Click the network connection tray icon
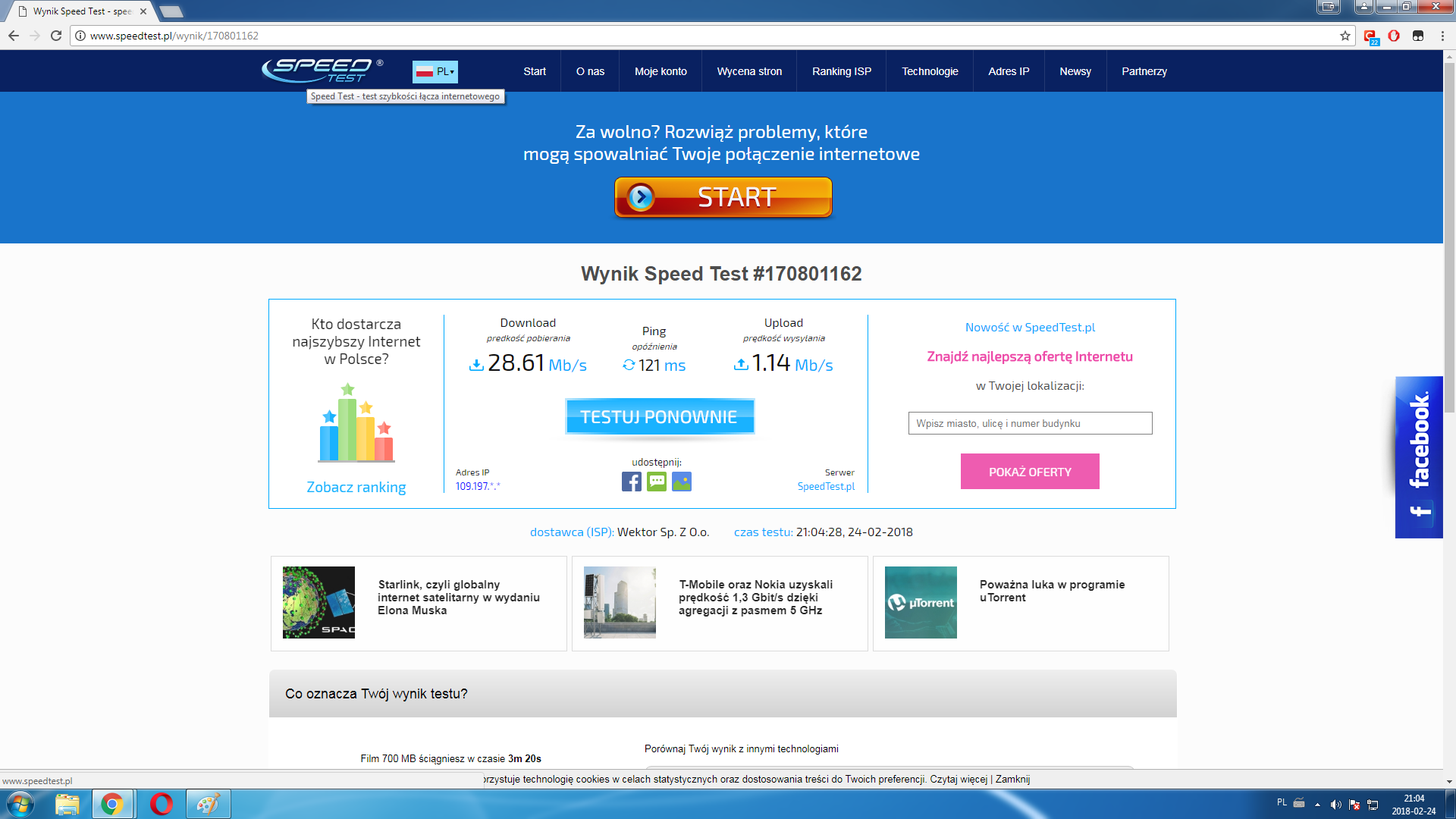1456x819 pixels. 1373,805
